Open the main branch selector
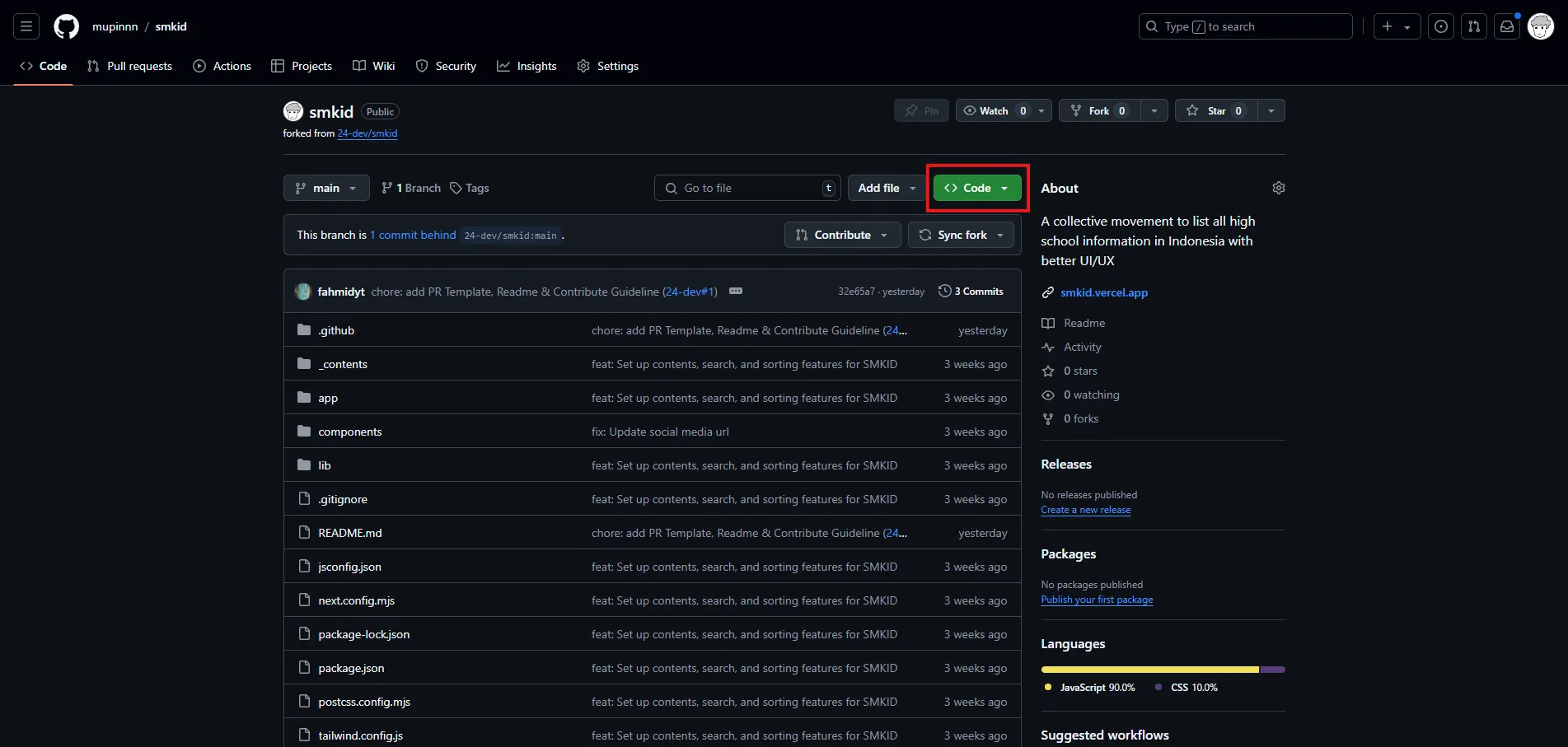The height and width of the screenshot is (747, 1568). coord(326,188)
